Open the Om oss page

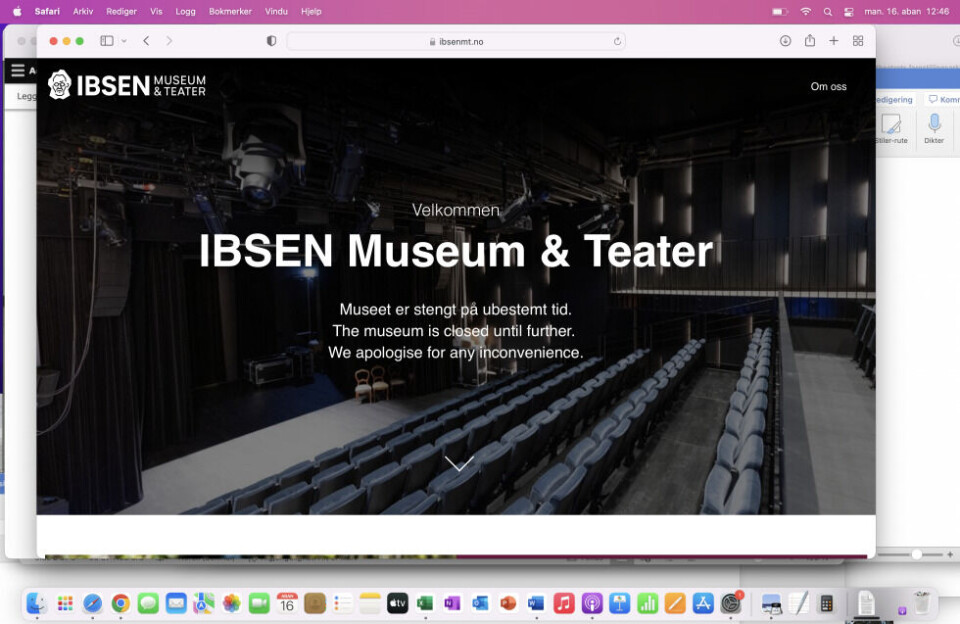click(828, 86)
